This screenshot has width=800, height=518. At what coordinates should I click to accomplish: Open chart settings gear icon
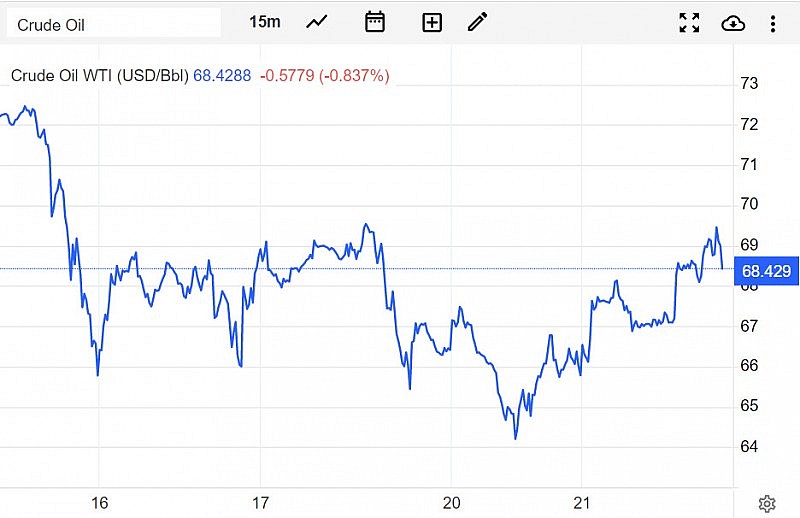click(x=767, y=503)
